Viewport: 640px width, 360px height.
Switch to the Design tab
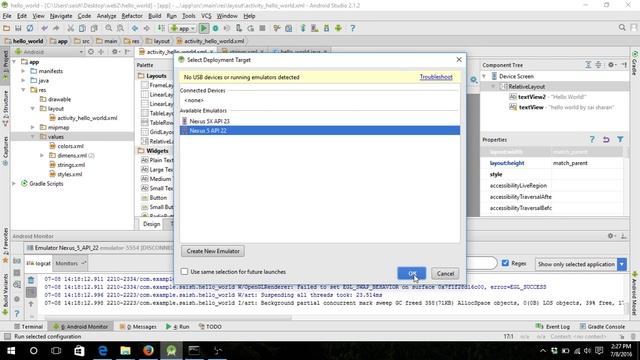[x=151, y=224]
